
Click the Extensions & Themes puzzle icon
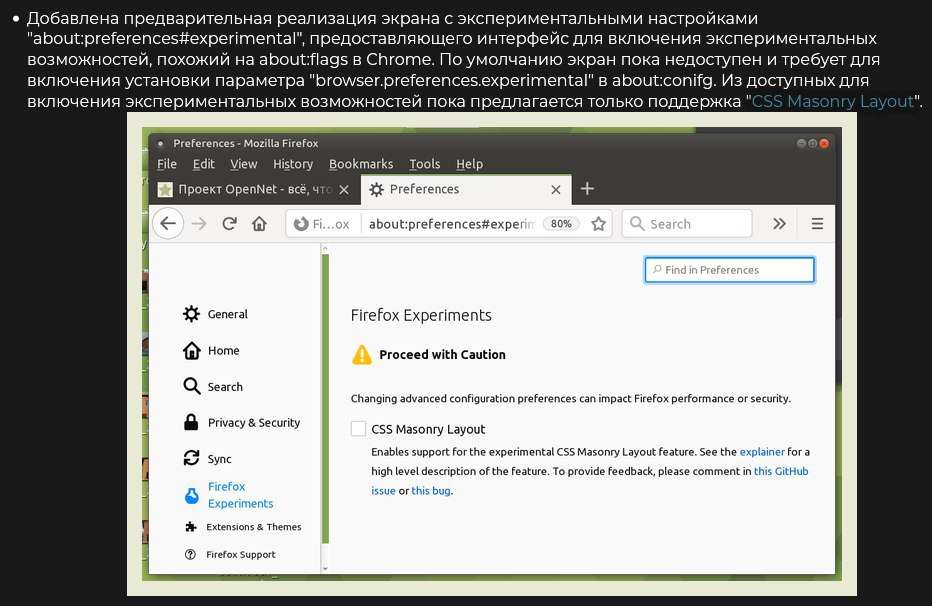click(x=190, y=527)
